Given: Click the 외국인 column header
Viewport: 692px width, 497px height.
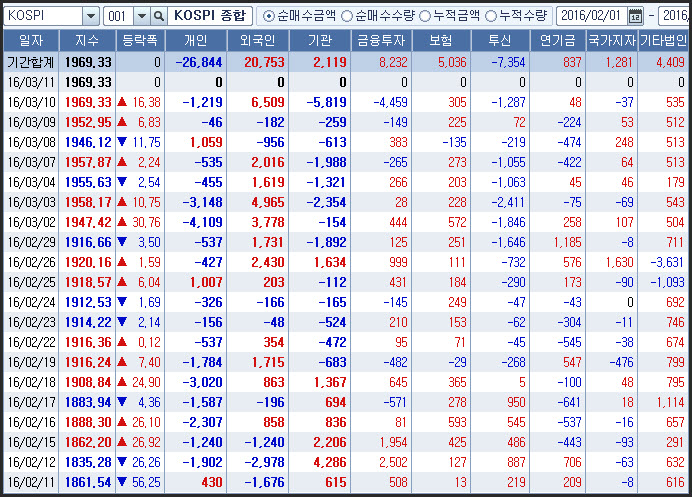Looking at the screenshot, I should 258,41.
